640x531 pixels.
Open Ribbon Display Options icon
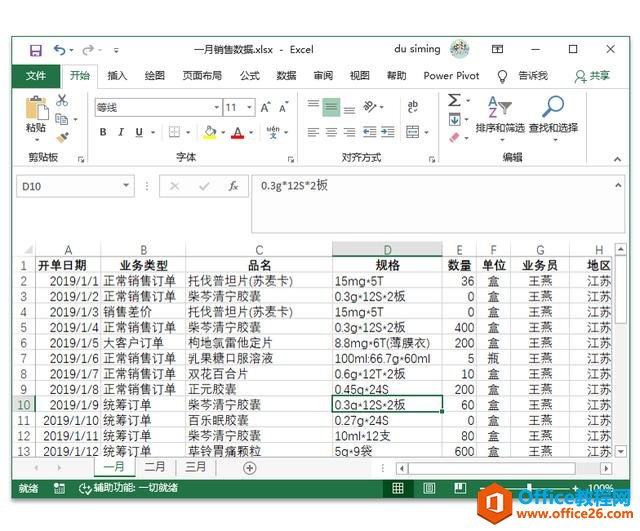click(497, 49)
